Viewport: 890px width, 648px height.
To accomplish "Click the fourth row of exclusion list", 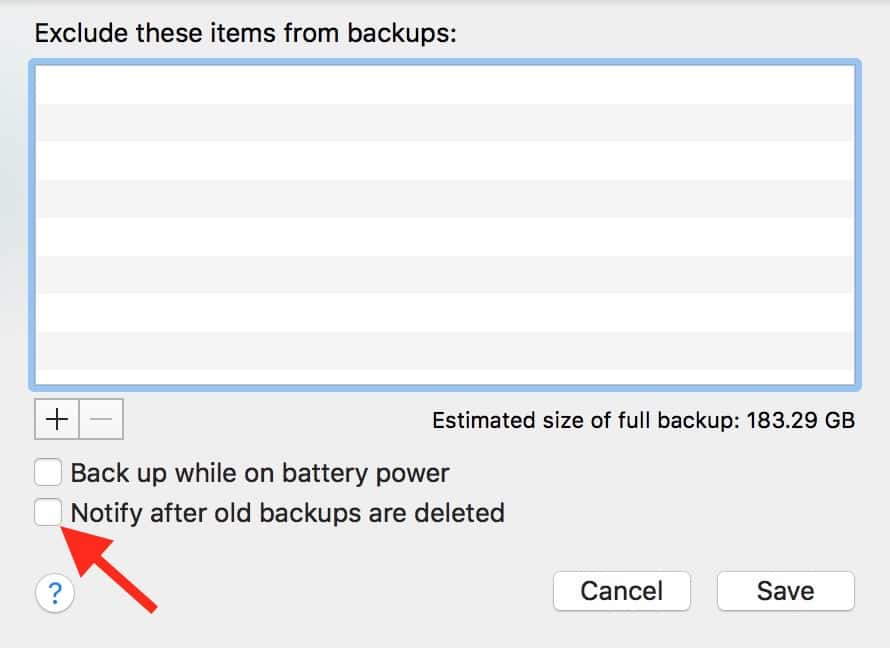I will [x=445, y=198].
